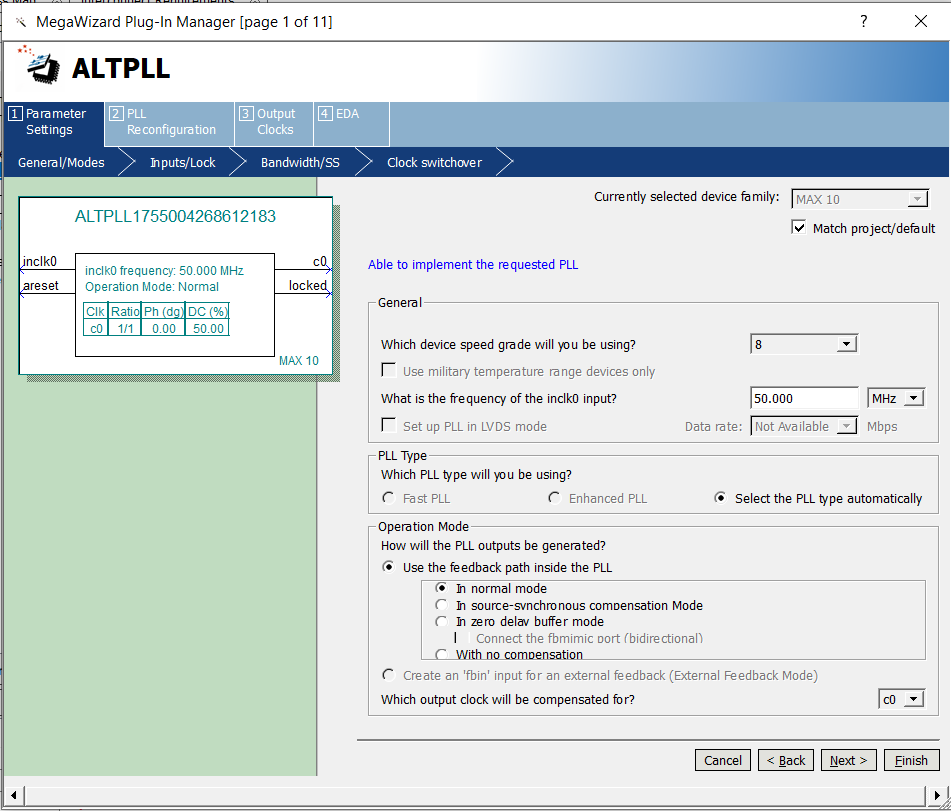Image resolution: width=951 pixels, height=811 pixels.
Task: Select Use the feedback path inside PLL
Action: 389,567
